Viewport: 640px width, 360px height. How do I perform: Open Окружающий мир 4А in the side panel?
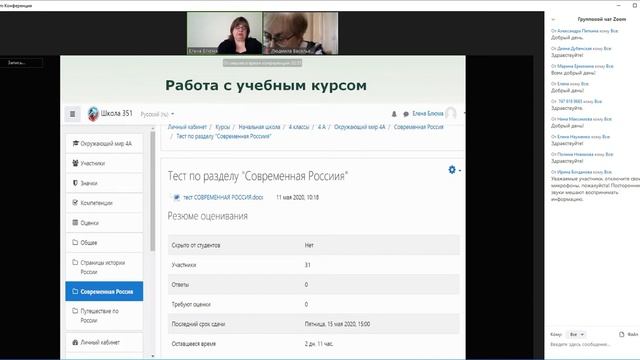click(x=104, y=144)
